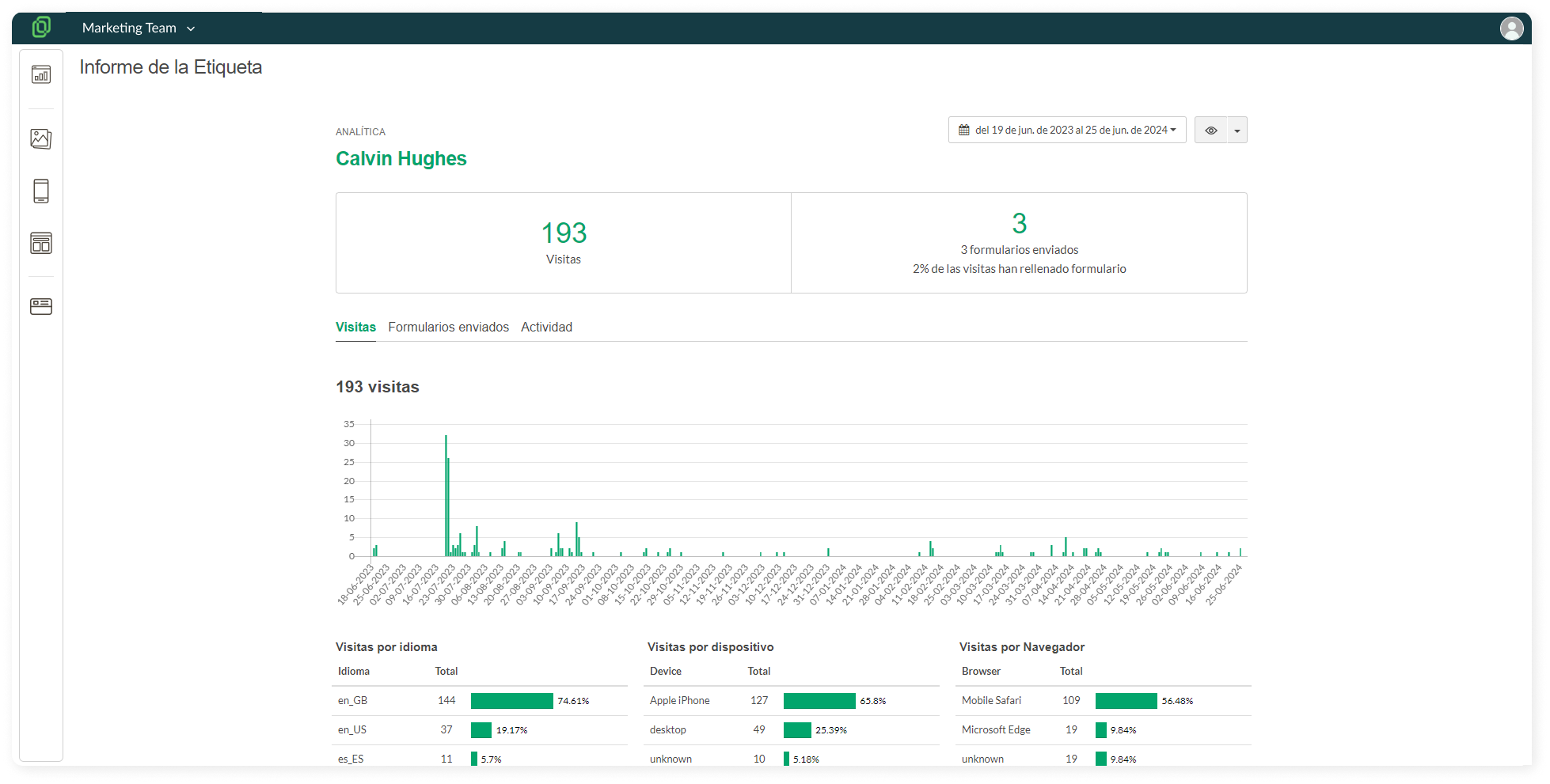Viewport: 1550px width, 784px height.
Task: Click the 25.39% desktop progress bar
Action: tap(797, 730)
